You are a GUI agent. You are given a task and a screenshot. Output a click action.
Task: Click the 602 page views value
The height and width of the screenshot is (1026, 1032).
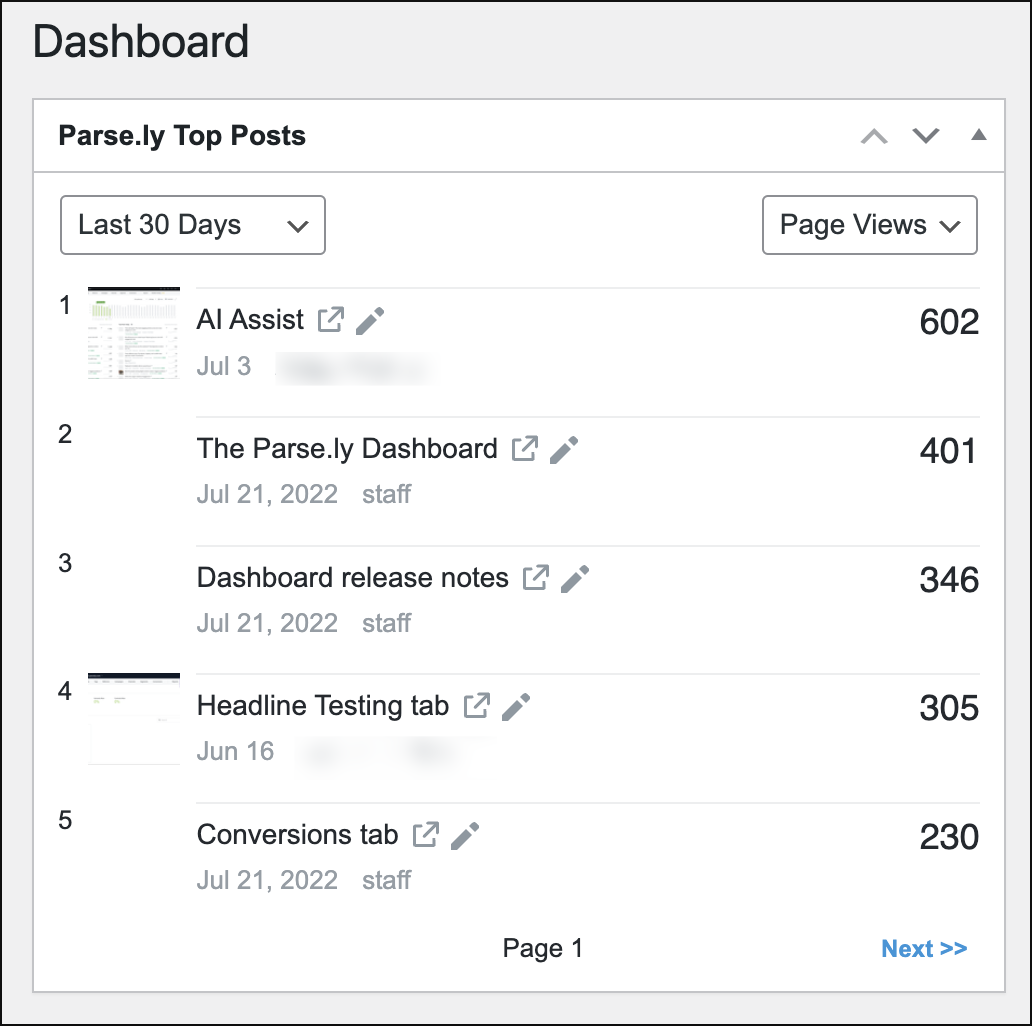coord(949,322)
